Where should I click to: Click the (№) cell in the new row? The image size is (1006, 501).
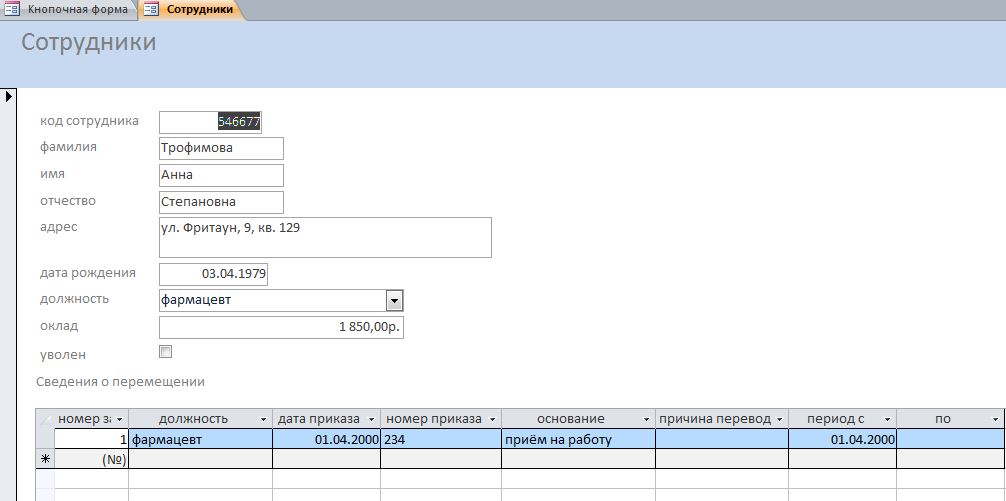point(92,458)
